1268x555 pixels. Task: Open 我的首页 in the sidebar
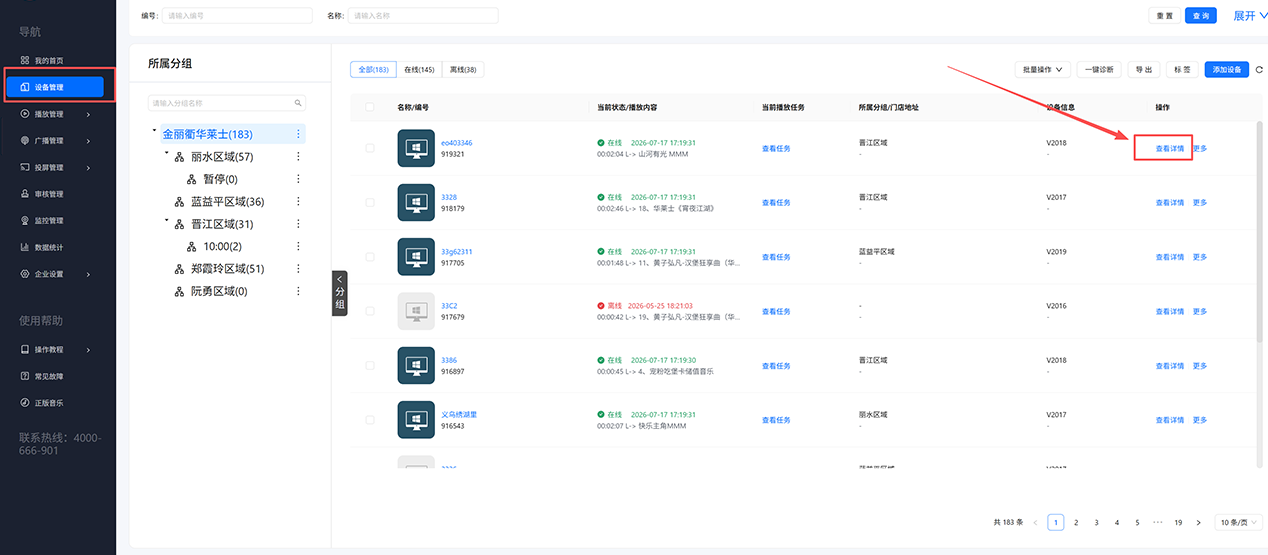49,61
